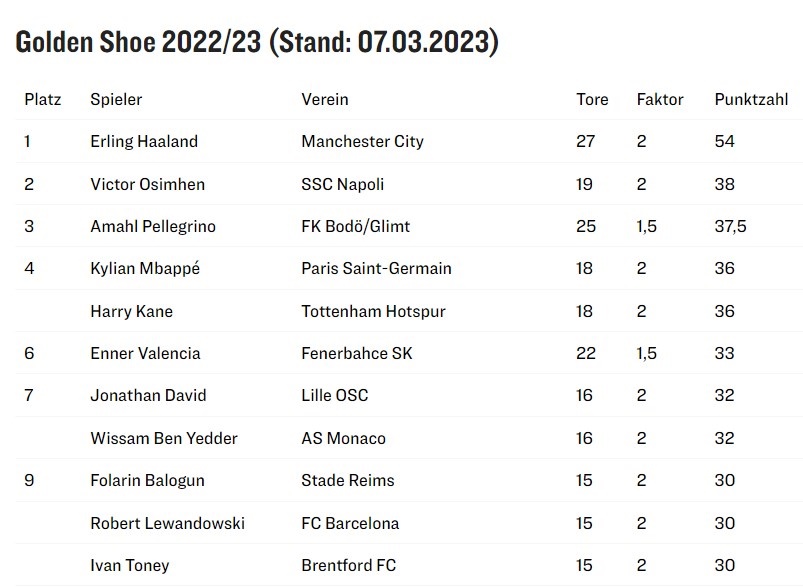Select the Brentford FC club cell

[x=349, y=565]
